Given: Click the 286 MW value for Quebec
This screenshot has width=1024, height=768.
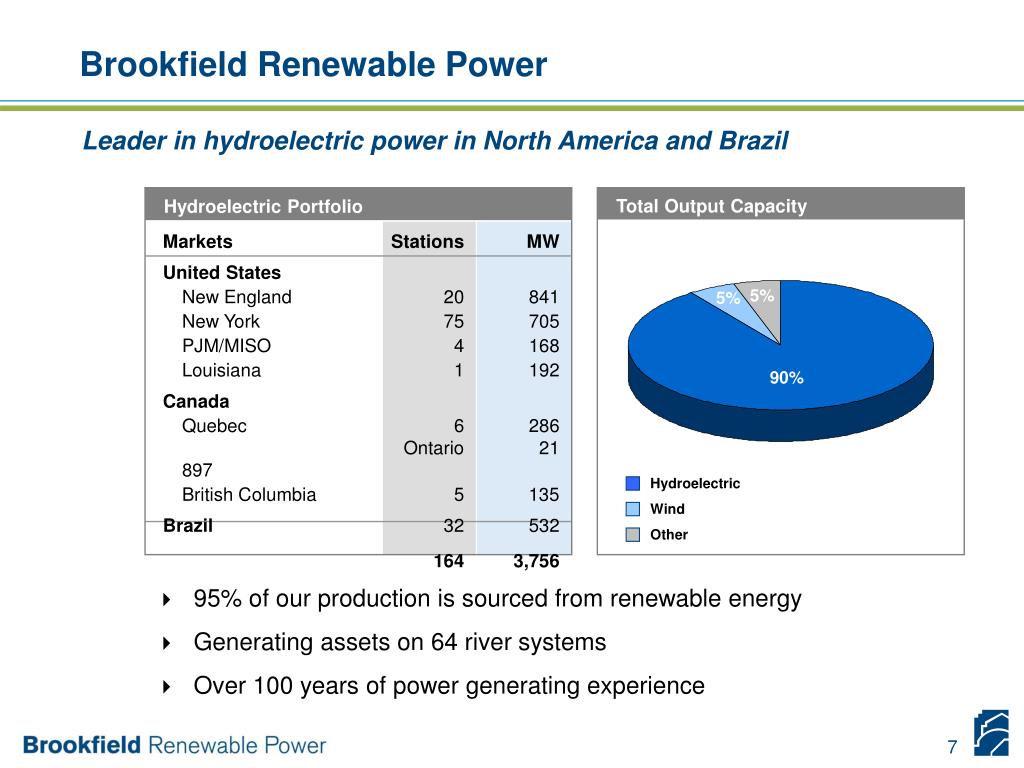Looking at the screenshot, I should click(x=543, y=426).
